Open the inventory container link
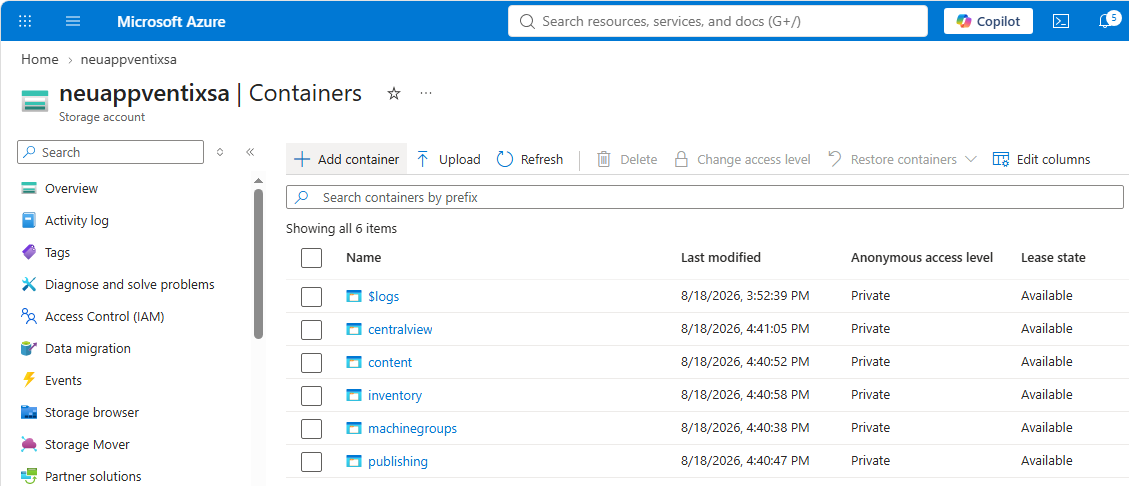 point(395,395)
